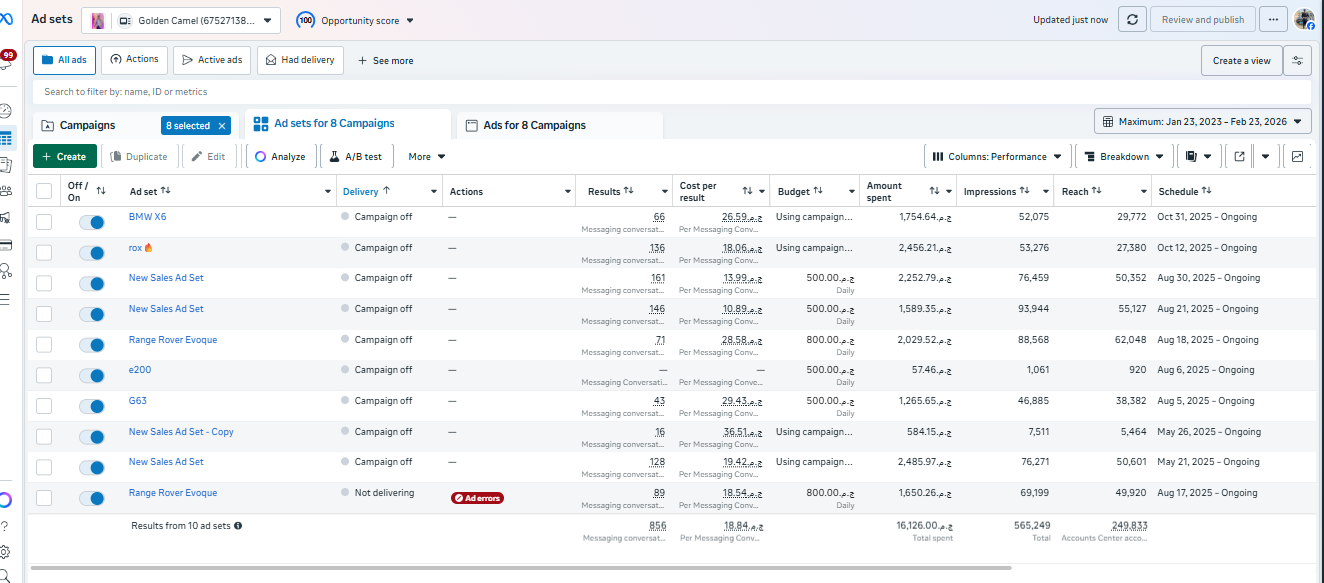Refresh data with the circular arrows button

tap(1131, 19)
